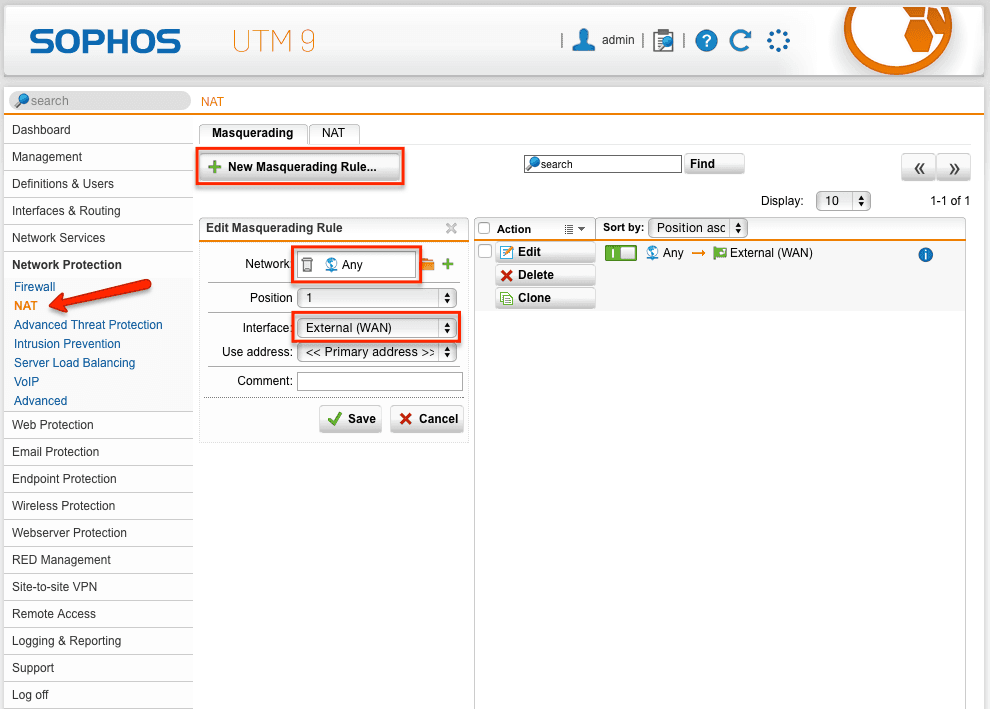Check the select-all Action checkbox

[484, 228]
